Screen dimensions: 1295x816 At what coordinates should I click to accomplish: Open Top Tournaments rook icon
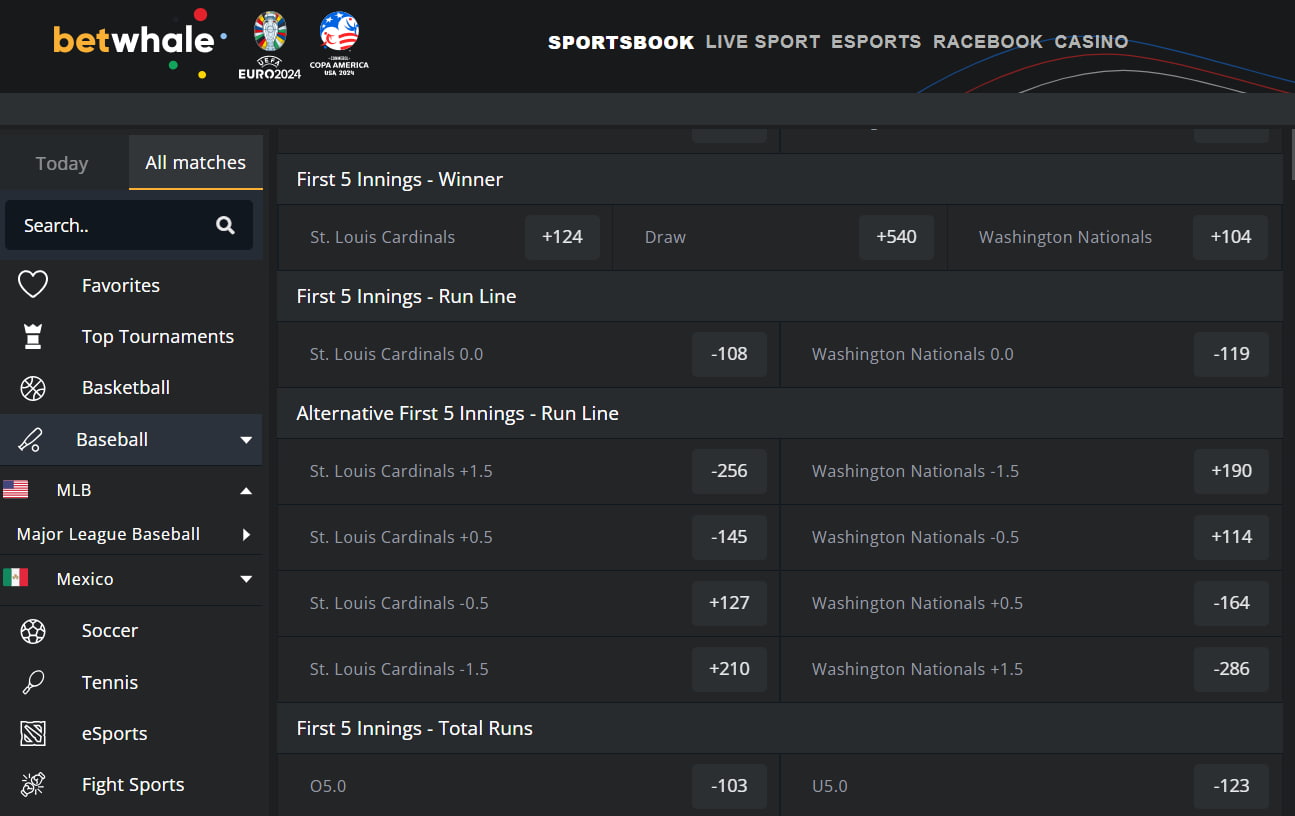click(33, 337)
